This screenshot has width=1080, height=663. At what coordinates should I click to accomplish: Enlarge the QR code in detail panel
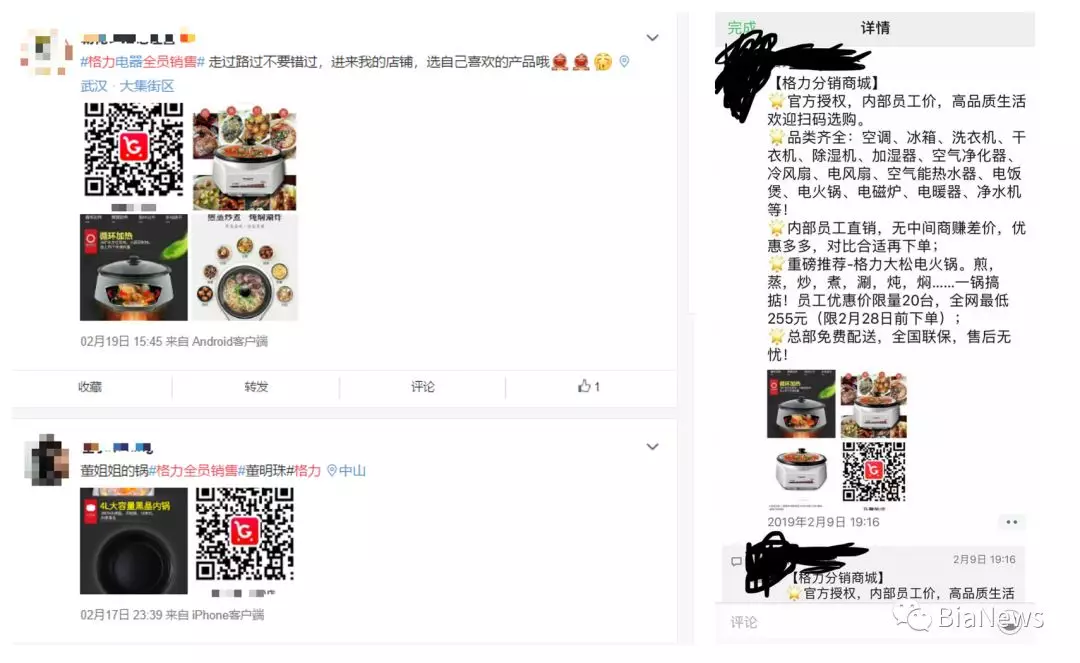pyautogui.click(x=873, y=472)
